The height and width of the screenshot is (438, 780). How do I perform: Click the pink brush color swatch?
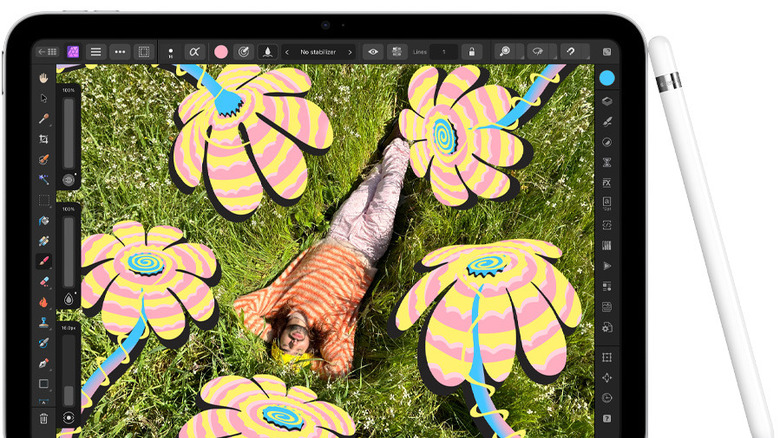click(x=220, y=51)
